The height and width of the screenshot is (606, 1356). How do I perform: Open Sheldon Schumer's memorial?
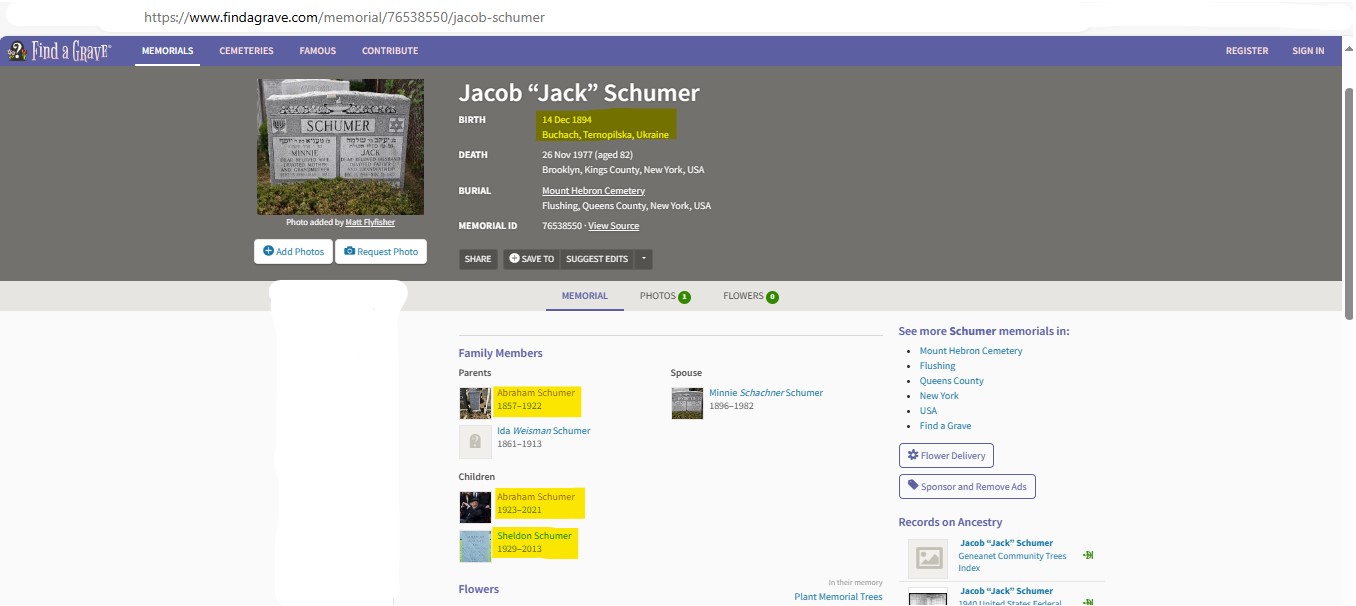534,536
